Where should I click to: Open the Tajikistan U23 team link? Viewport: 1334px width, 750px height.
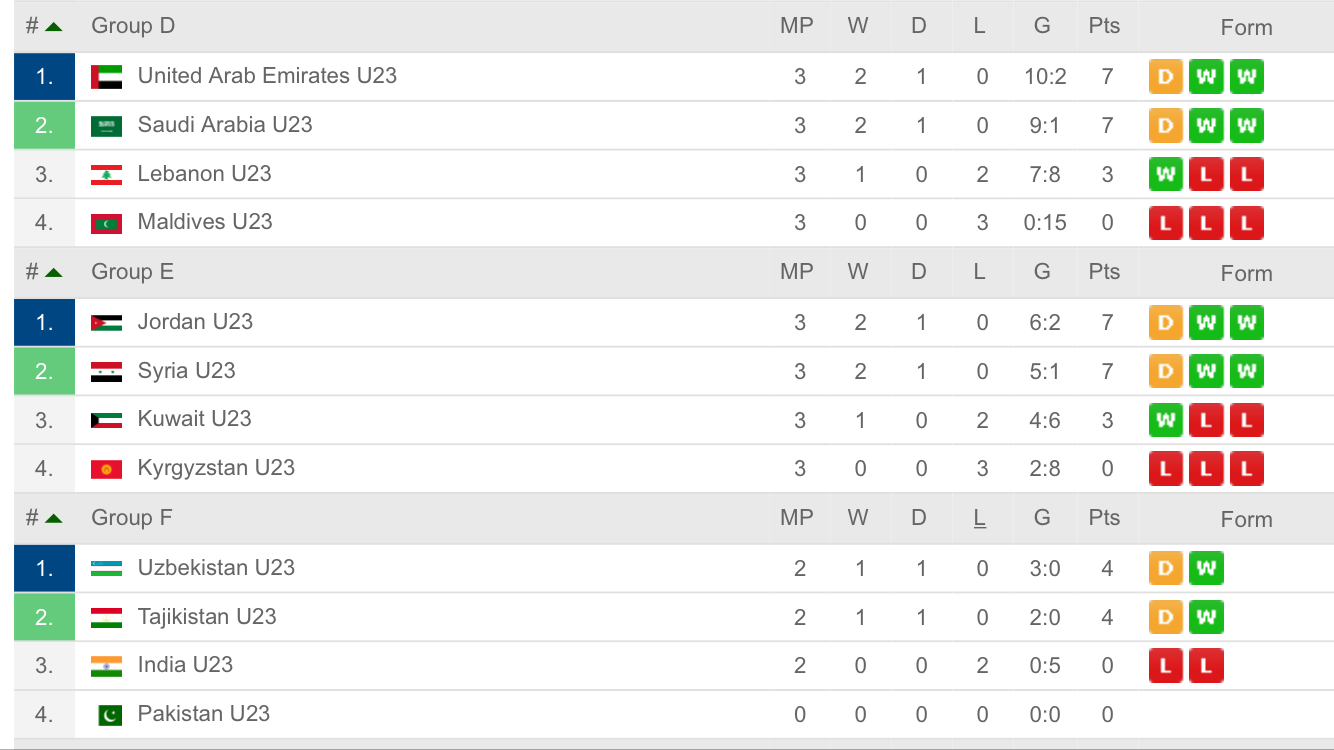[x=207, y=616]
